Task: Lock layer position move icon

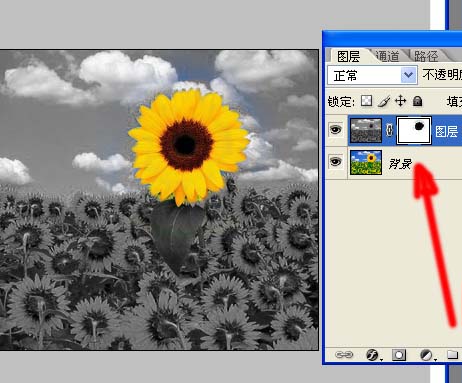Action: [x=400, y=101]
